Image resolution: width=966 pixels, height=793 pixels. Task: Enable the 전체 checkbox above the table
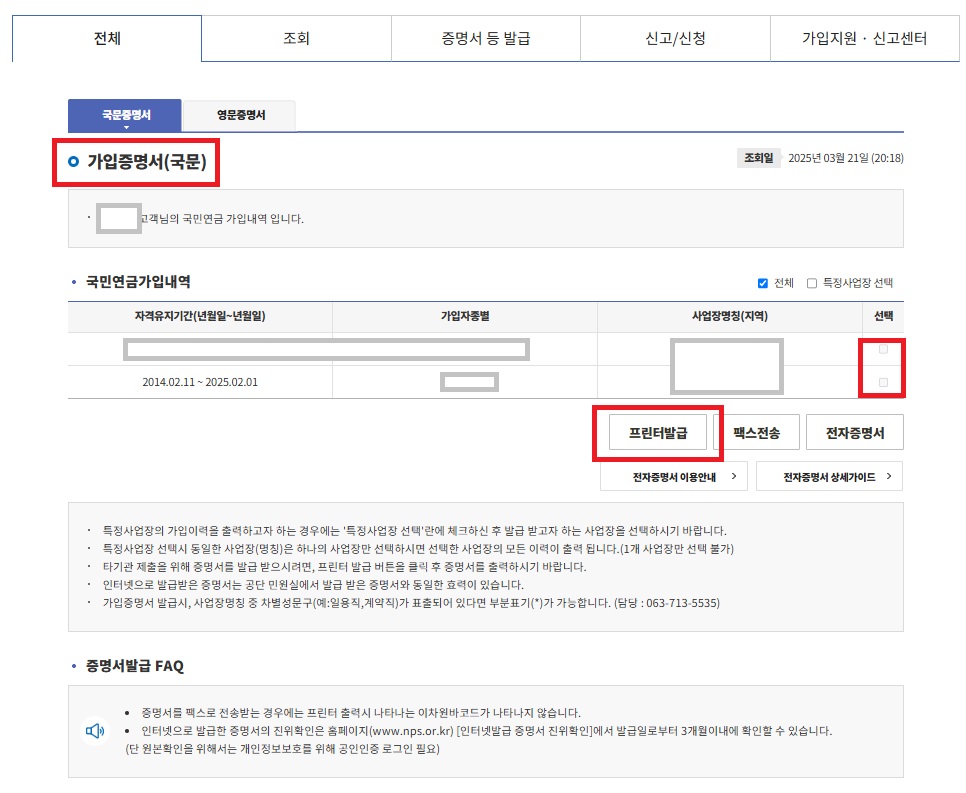(x=761, y=283)
